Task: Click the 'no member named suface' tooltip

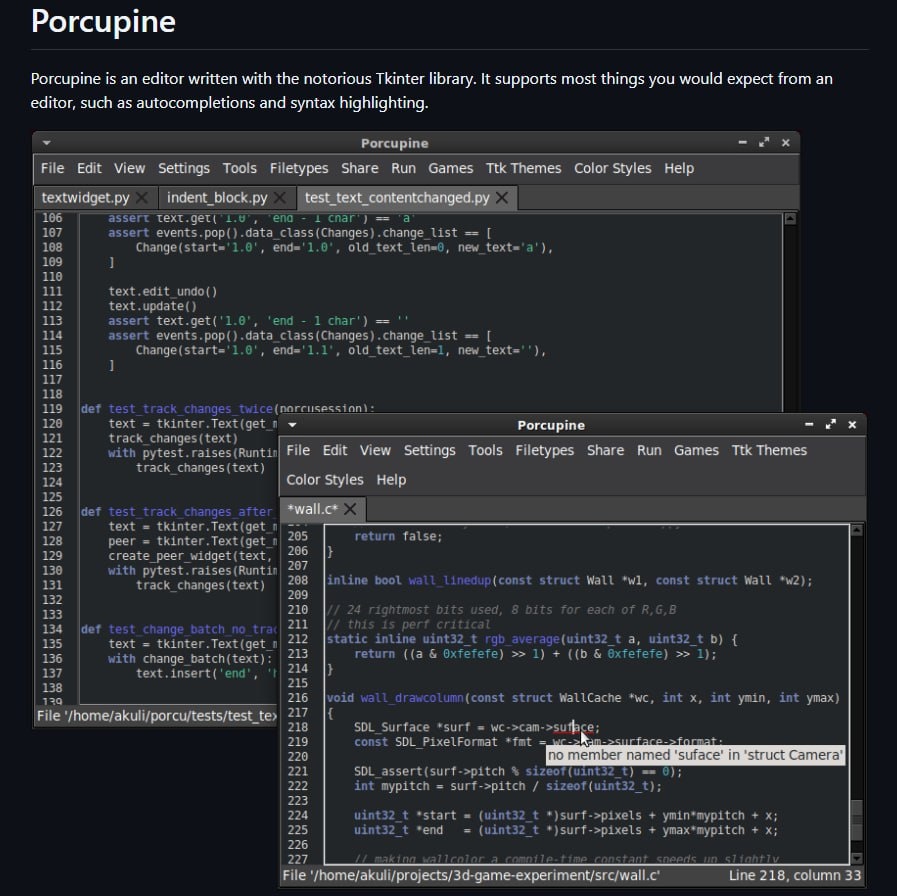Action: 695,755
